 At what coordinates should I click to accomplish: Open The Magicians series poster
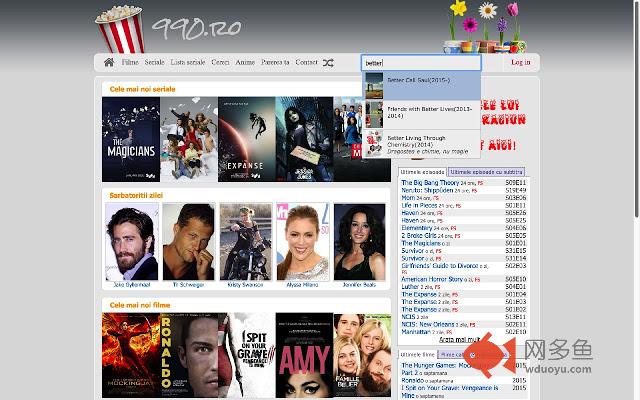pyautogui.click(x=131, y=139)
